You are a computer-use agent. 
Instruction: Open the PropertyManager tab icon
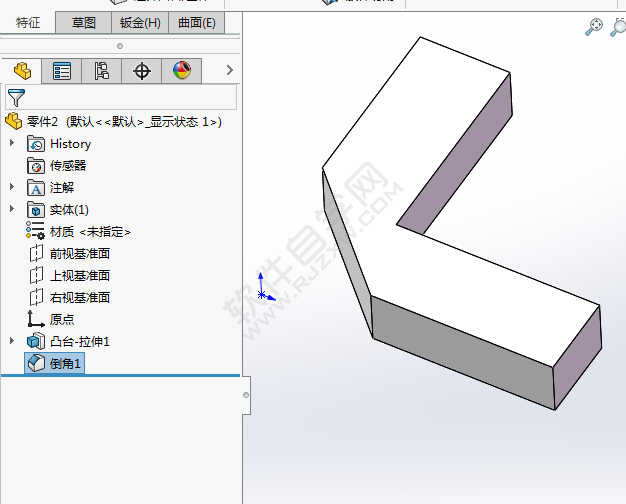click(62, 71)
